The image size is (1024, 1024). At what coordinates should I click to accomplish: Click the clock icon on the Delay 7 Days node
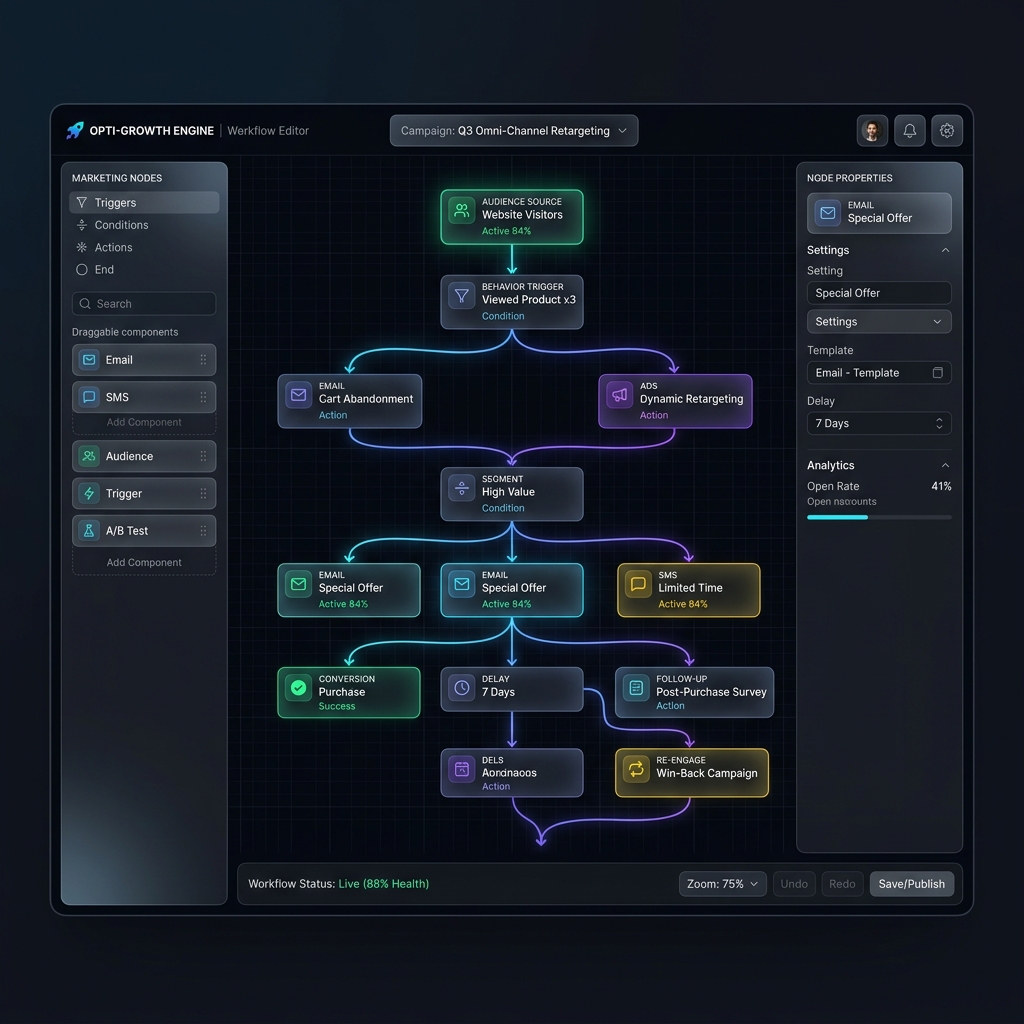461,688
